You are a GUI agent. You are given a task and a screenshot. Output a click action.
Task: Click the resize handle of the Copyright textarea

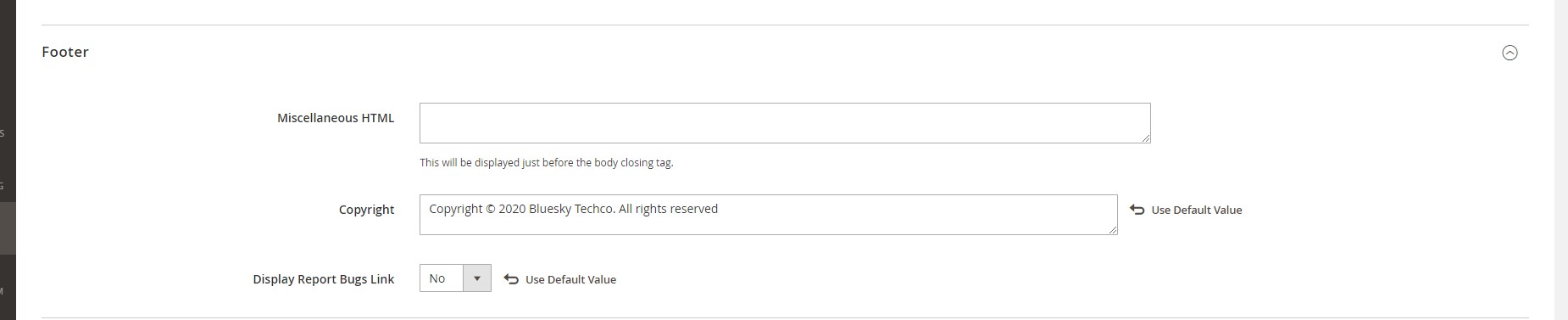pos(1113,230)
